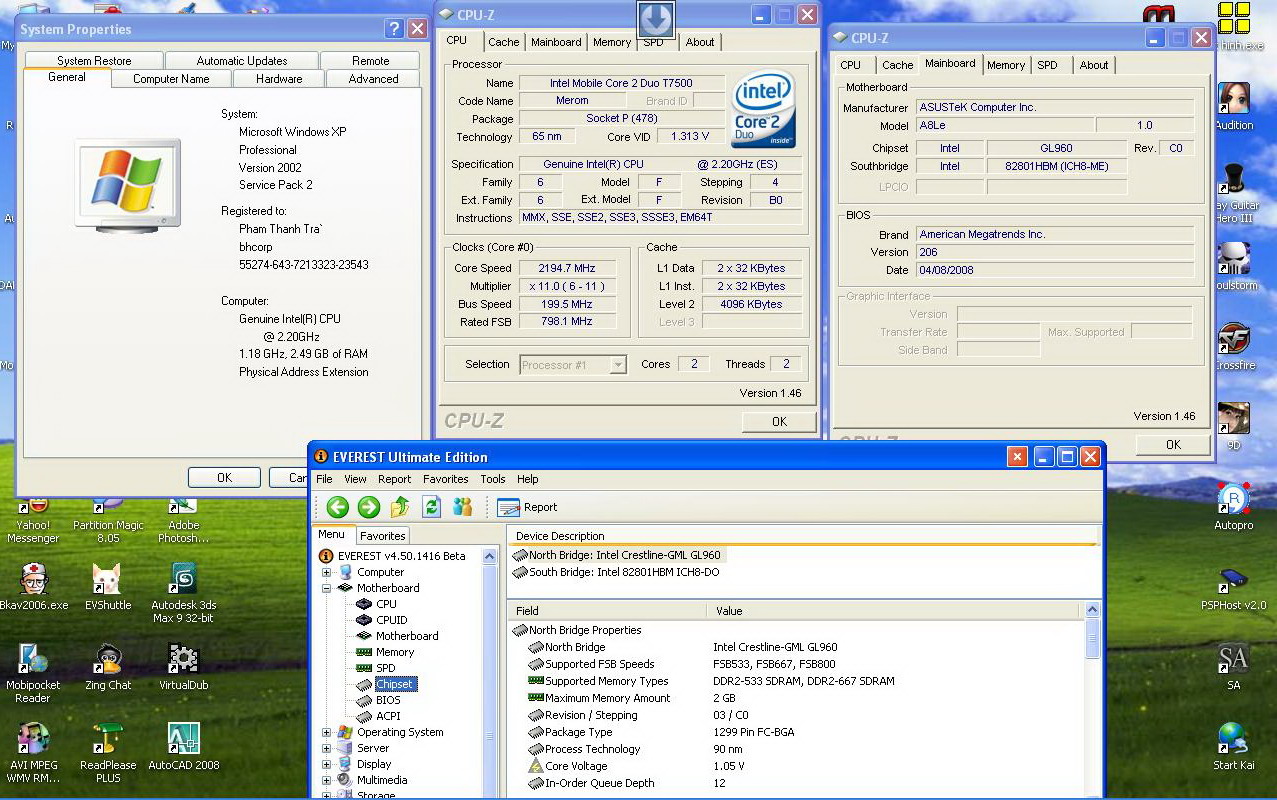Open About tab in the left CPU-Z window

click(x=700, y=42)
